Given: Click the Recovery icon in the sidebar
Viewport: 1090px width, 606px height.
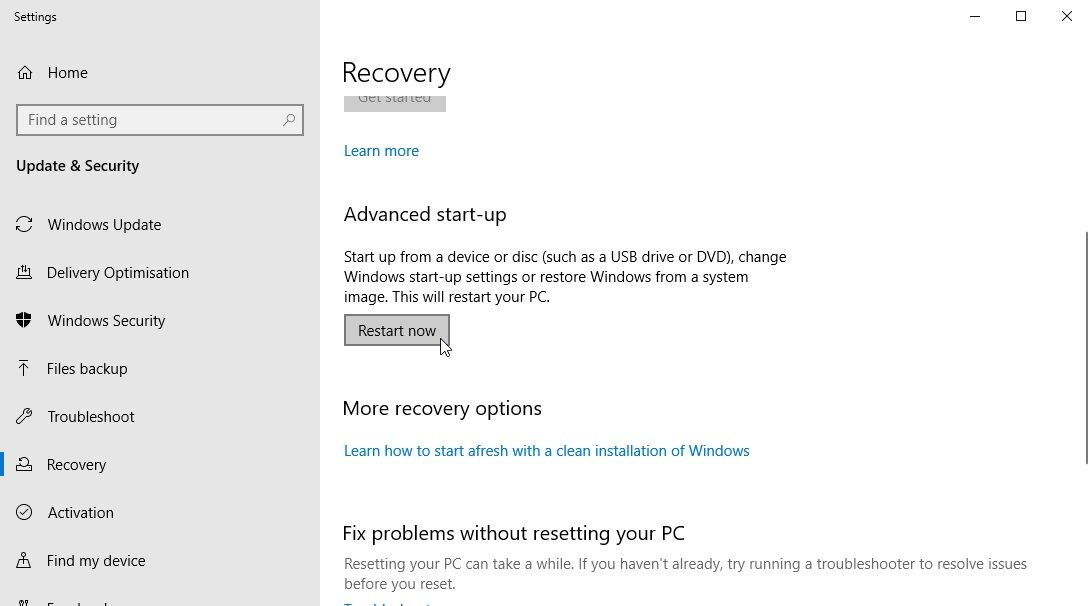Looking at the screenshot, I should (x=25, y=464).
